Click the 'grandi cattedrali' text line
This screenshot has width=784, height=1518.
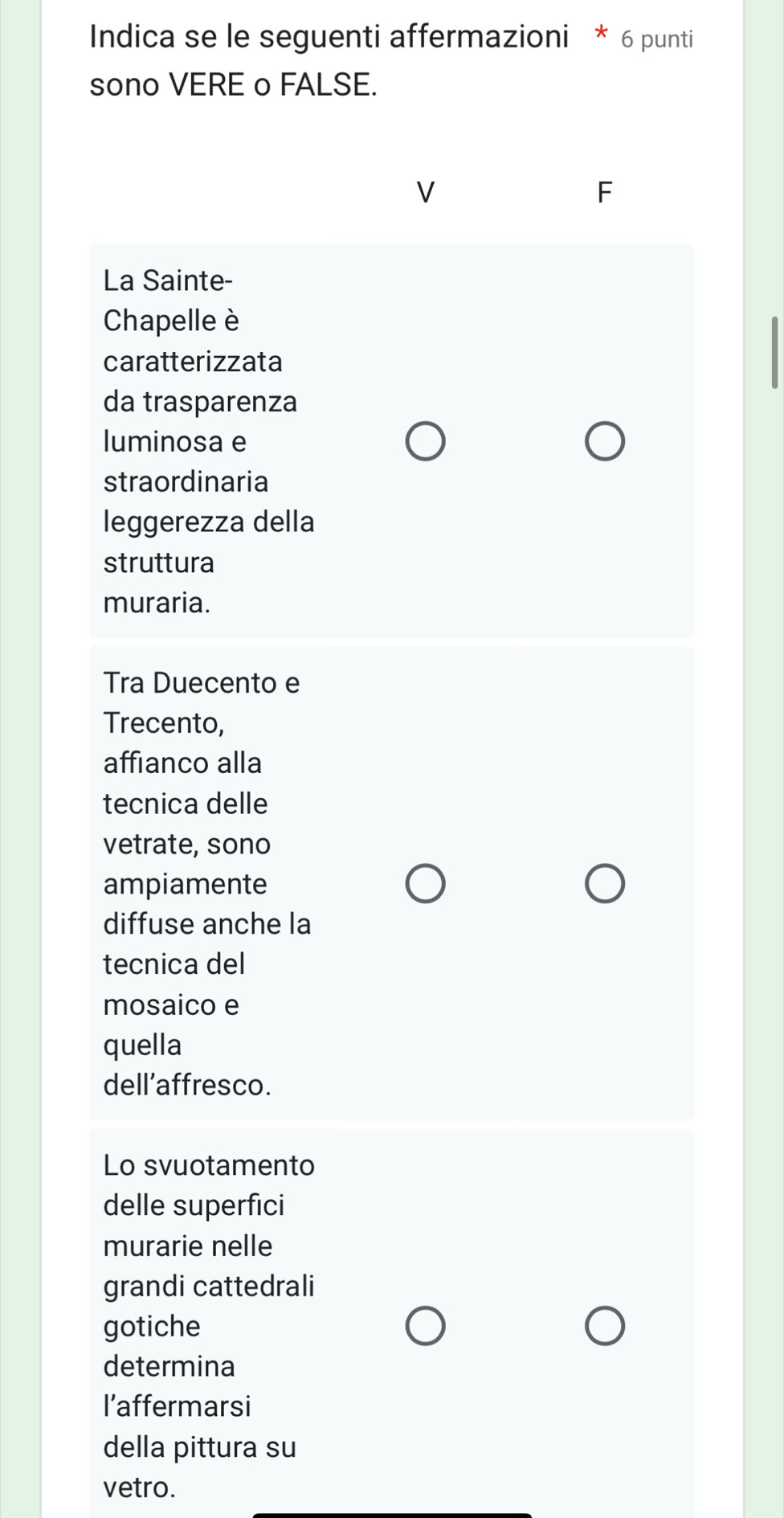pos(209,1286)
